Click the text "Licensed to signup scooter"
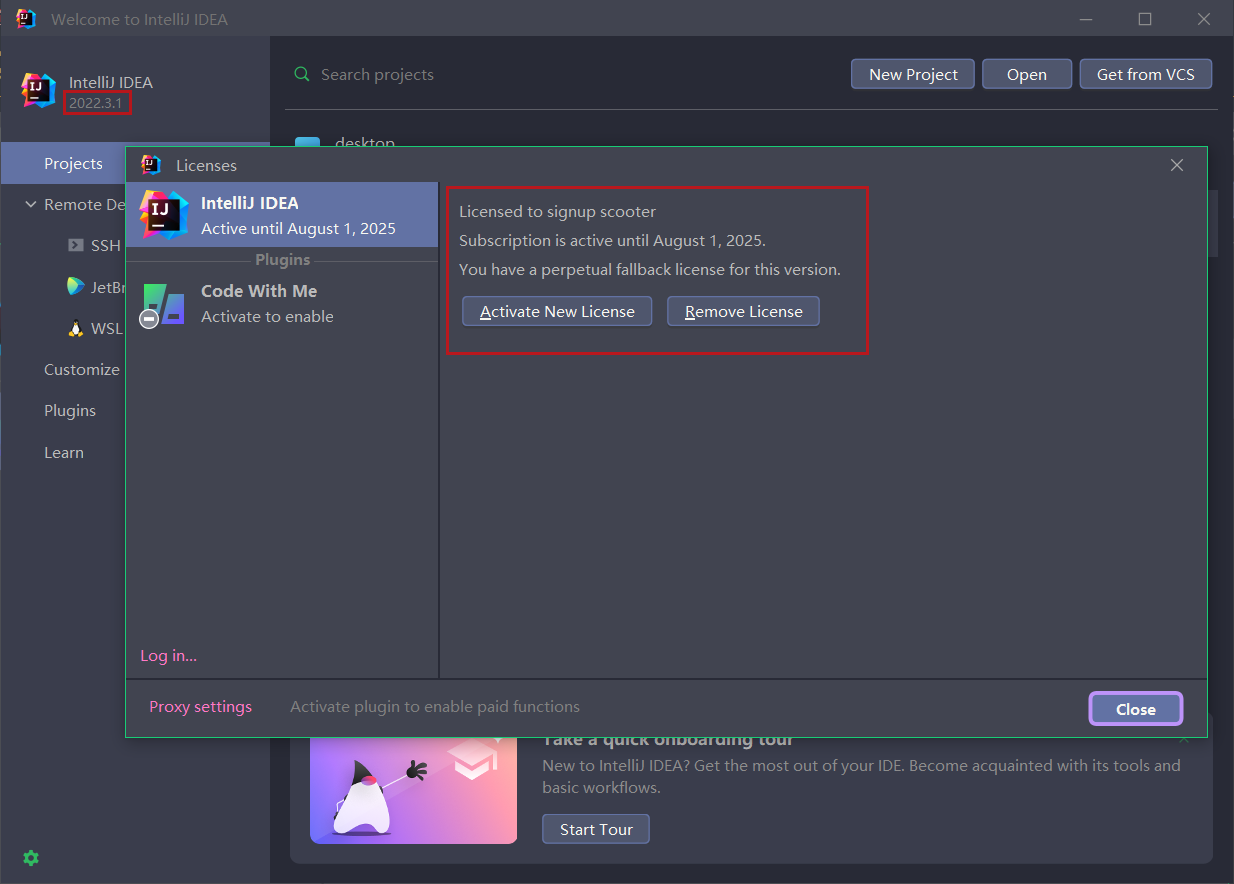 point(557,212)
